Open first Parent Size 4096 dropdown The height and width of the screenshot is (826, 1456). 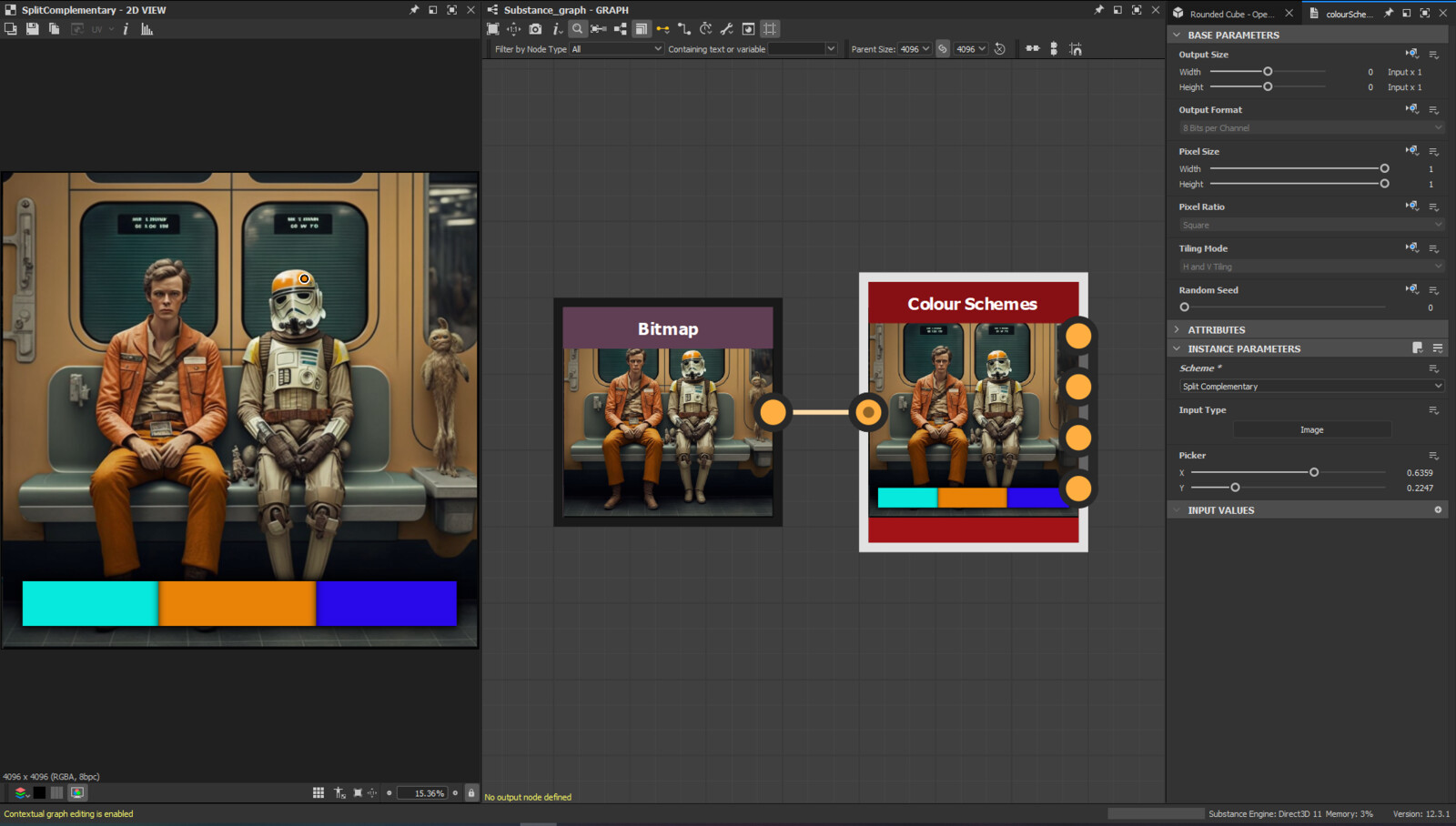[915, 49]
